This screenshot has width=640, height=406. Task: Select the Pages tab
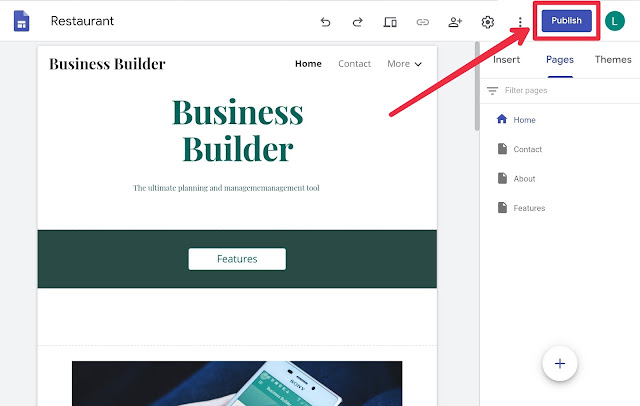[560, 60]
